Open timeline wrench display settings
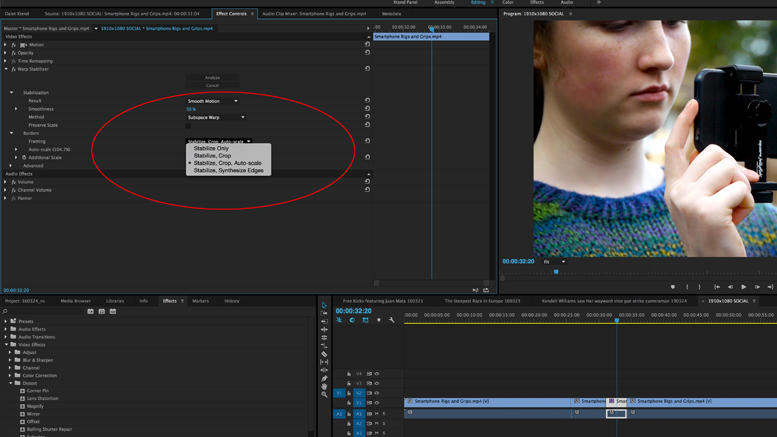The image size is (777, 437). (x=391, y=320)
